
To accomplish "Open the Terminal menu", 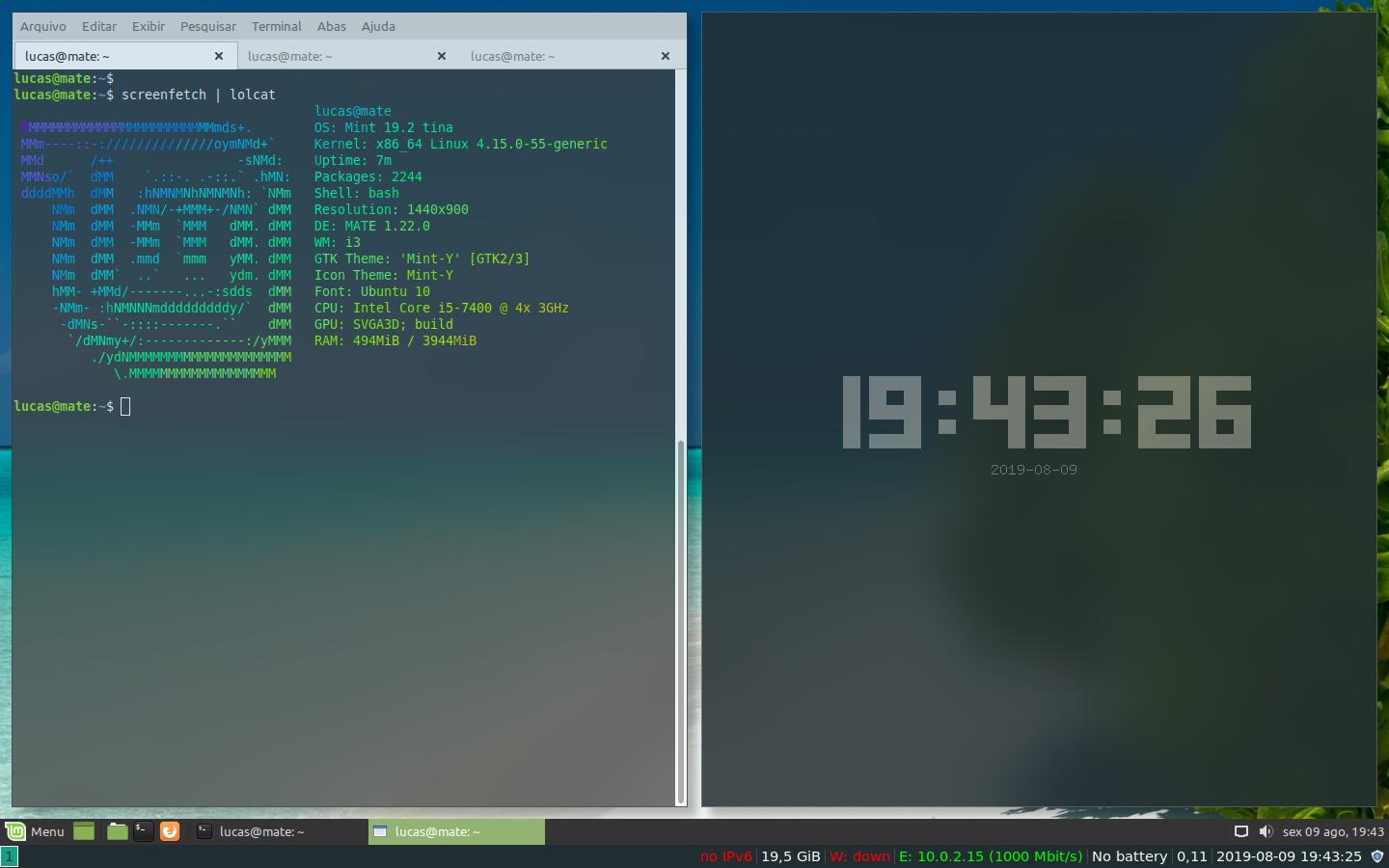I will coord(277,26).
